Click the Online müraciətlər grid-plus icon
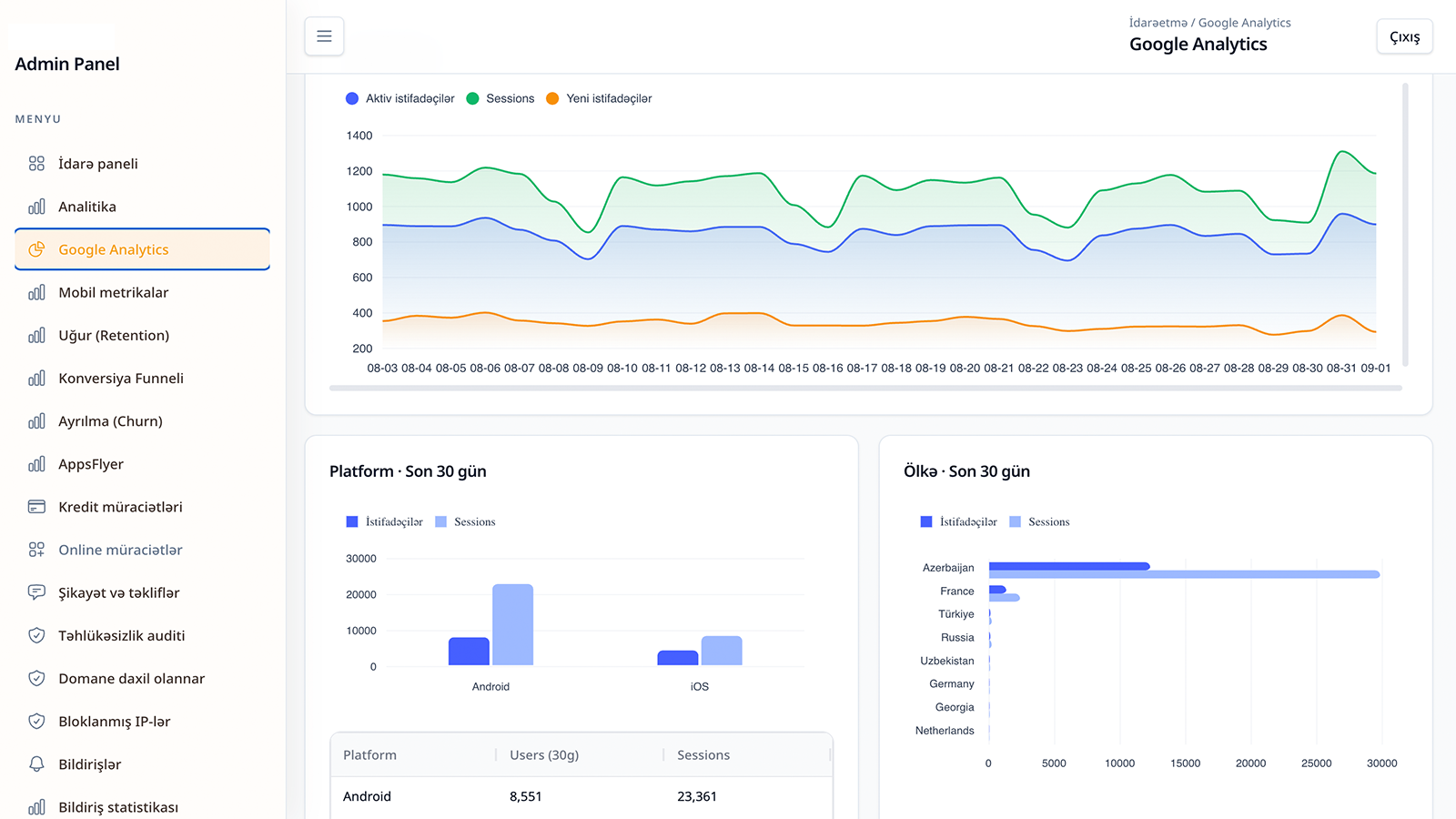Image resolution: width=1456 pixels, height=819 pixels. point(36,550)
